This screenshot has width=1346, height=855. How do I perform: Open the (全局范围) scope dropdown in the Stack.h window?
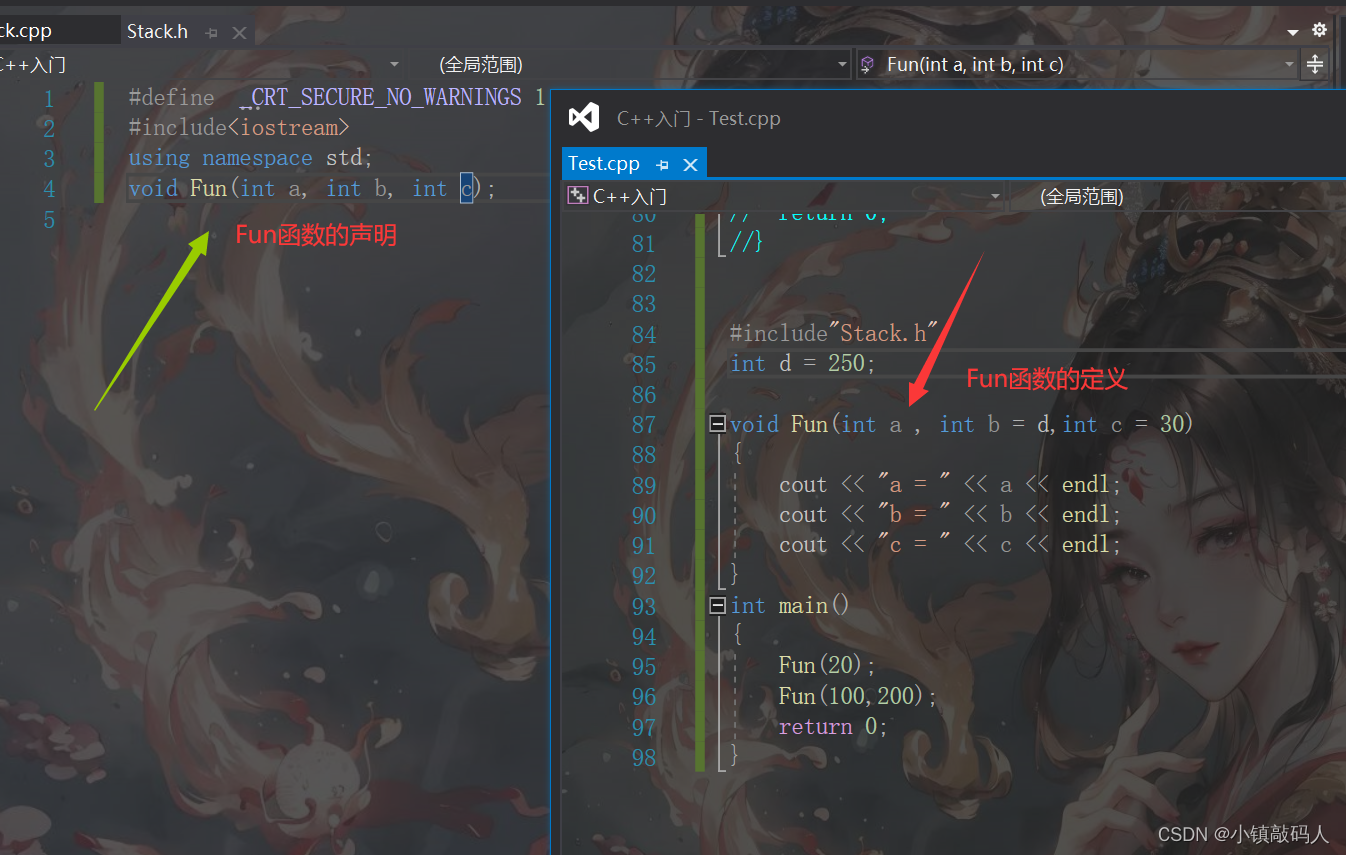point(842,64)
